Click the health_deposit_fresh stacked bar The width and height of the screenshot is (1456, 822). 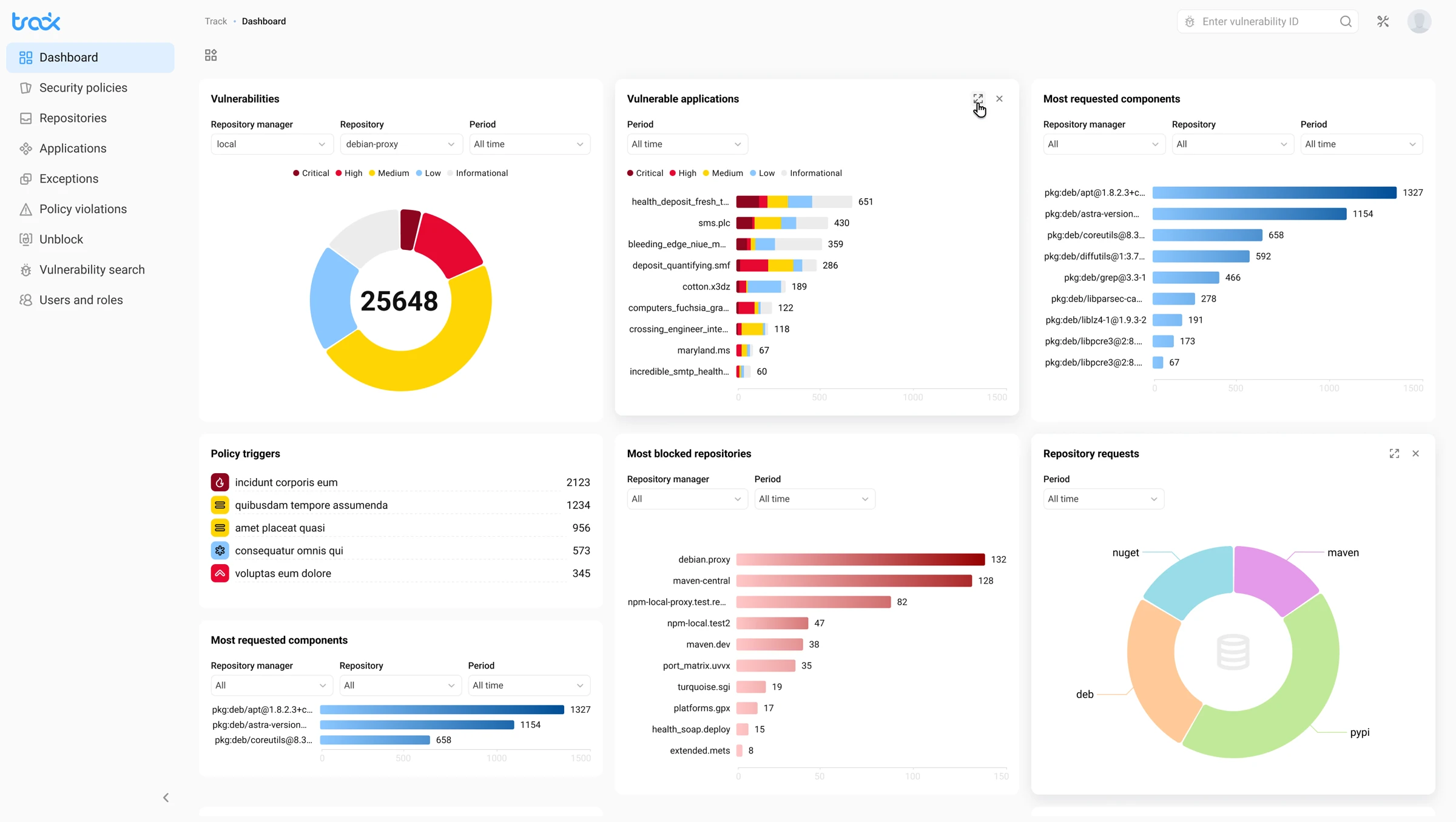point(794,202)
